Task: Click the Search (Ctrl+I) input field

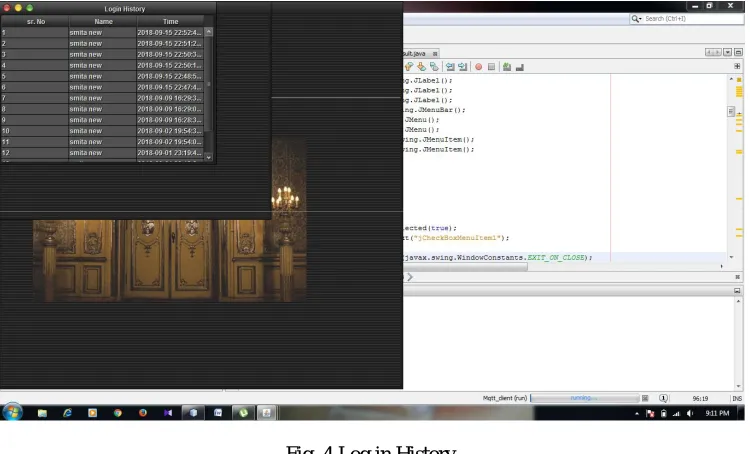Action: [x=693, y=19]
